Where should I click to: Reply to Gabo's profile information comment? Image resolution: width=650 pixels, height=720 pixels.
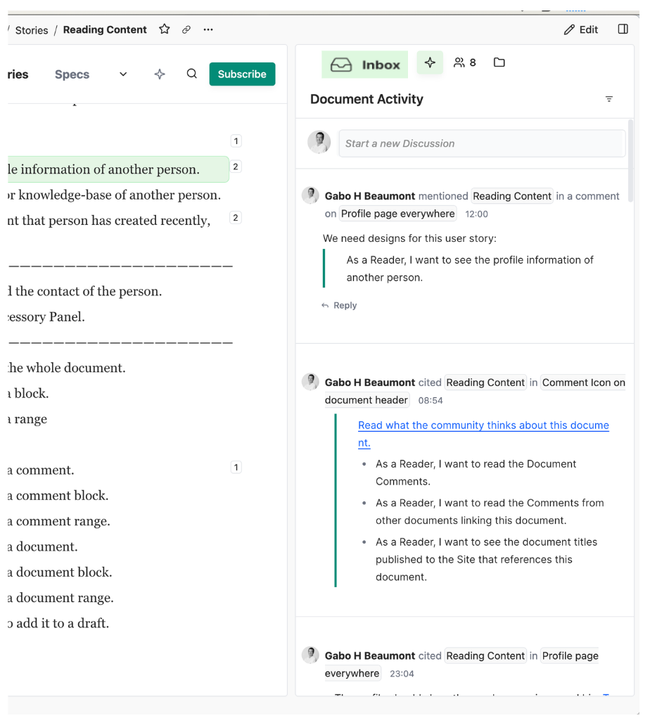tap(339, 306)
